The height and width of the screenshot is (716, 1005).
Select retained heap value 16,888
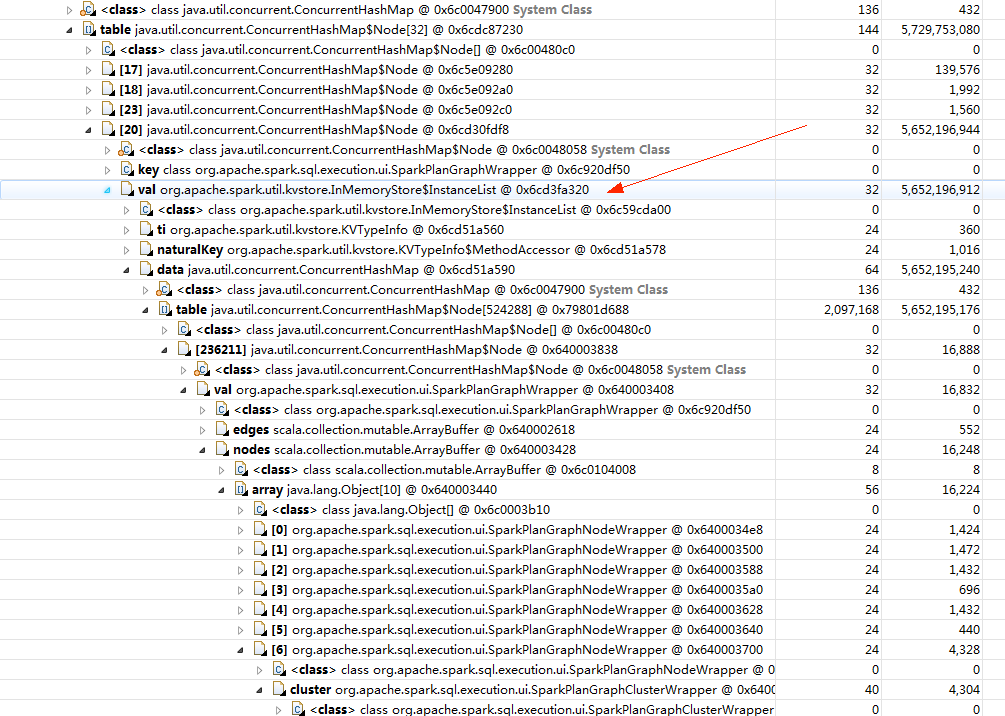(x=961, y=349)
